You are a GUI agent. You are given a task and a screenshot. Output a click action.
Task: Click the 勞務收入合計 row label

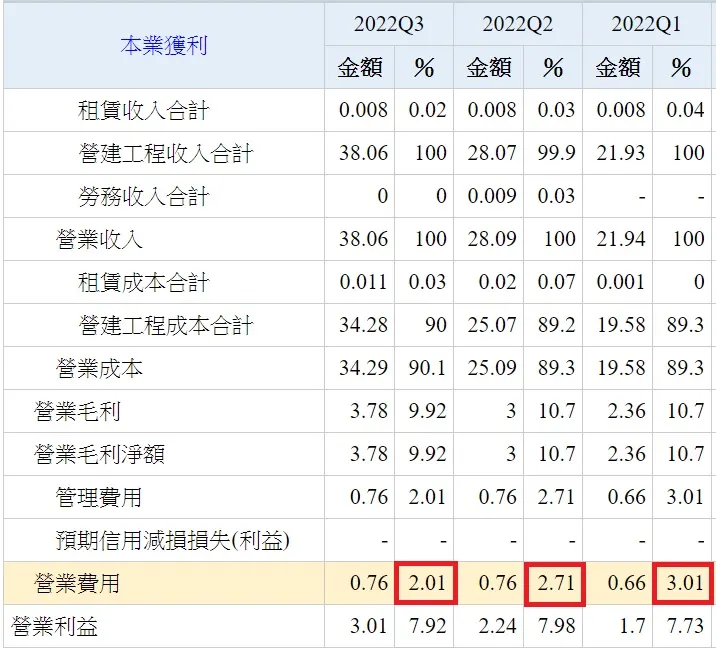pos(143,196)
